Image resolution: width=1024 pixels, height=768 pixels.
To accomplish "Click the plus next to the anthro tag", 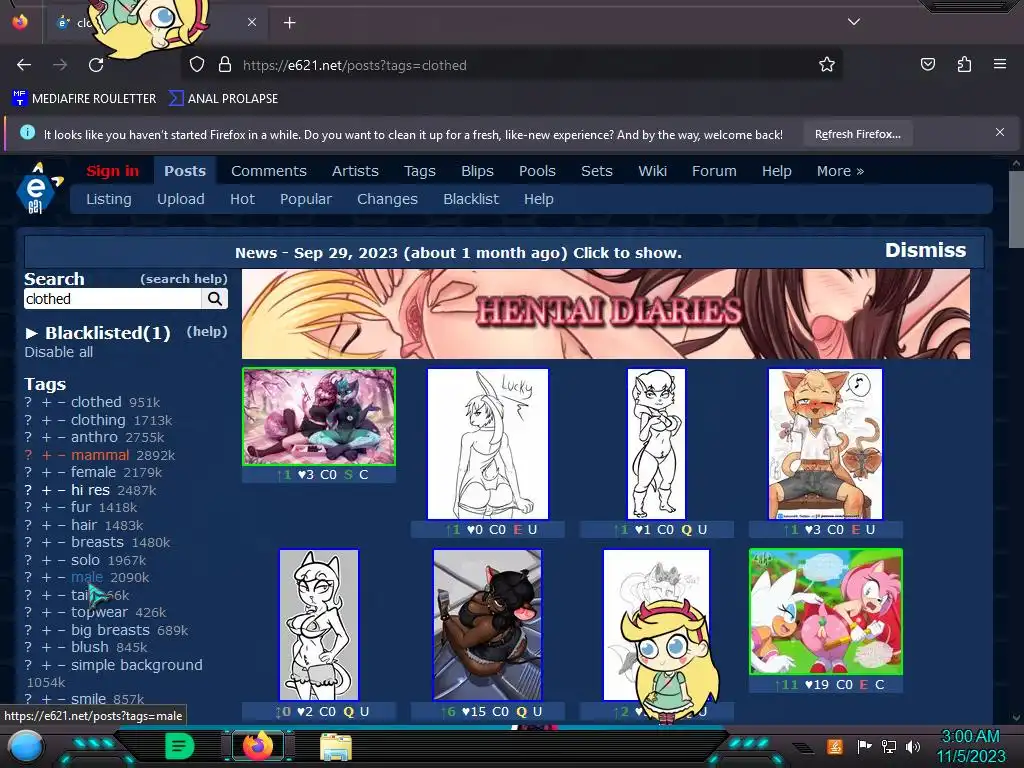I will (x=46, y=438).
